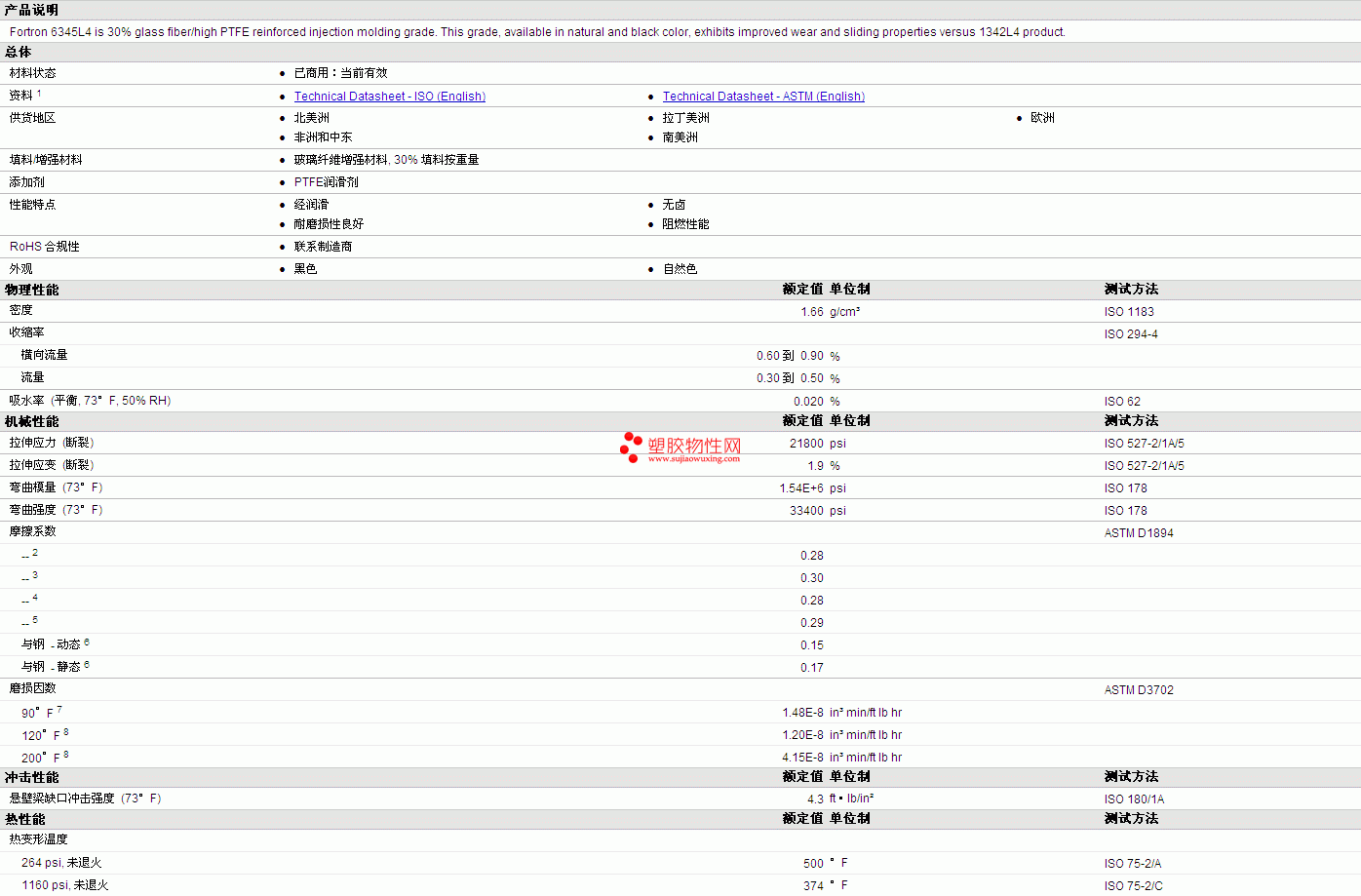Select the "联系制造商" text
The width and height of the screenshot is (1361, 896).
point(324,247)
